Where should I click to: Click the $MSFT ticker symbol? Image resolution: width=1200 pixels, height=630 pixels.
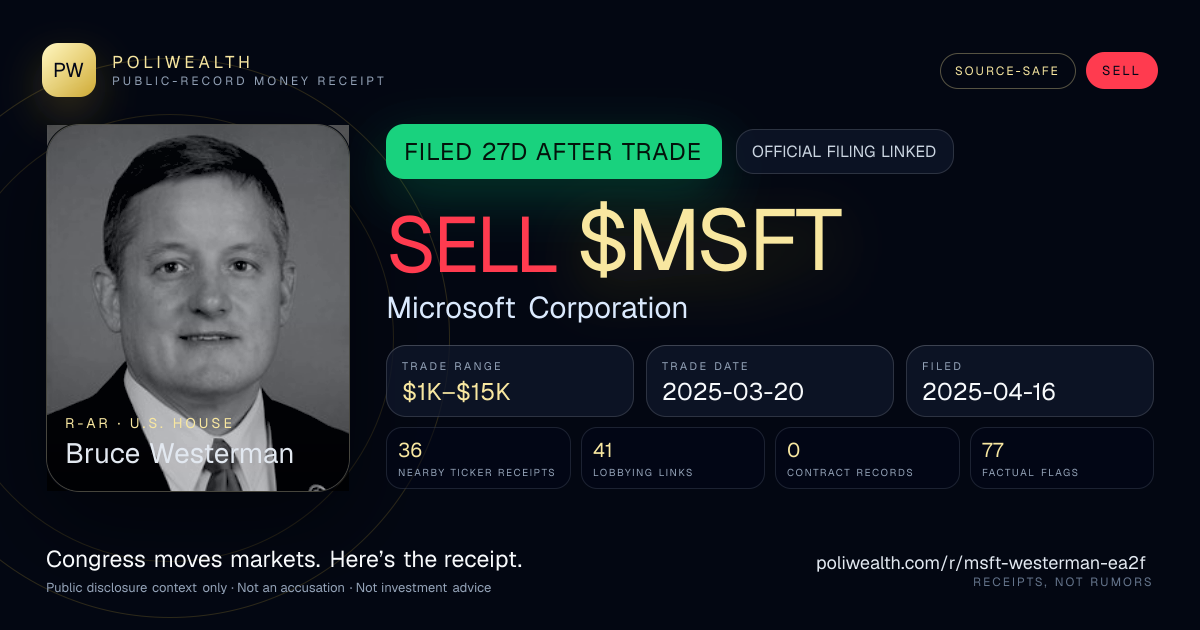point(711,241)
